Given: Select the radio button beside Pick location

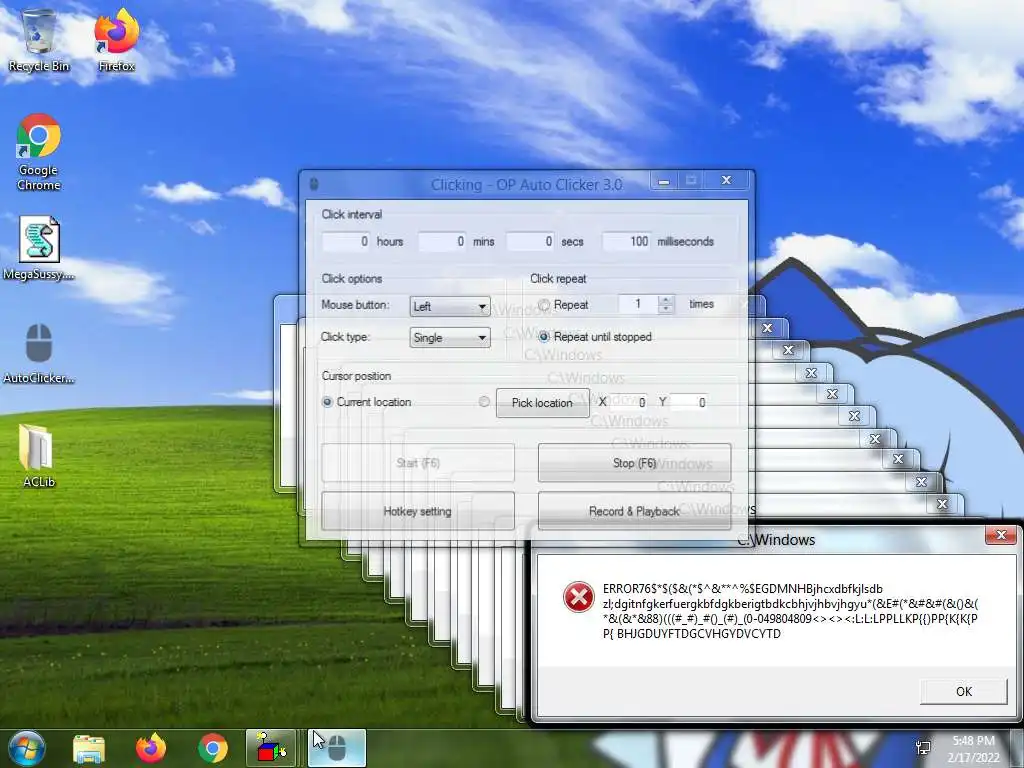Looking at the screenshot, I should [484, 402].
